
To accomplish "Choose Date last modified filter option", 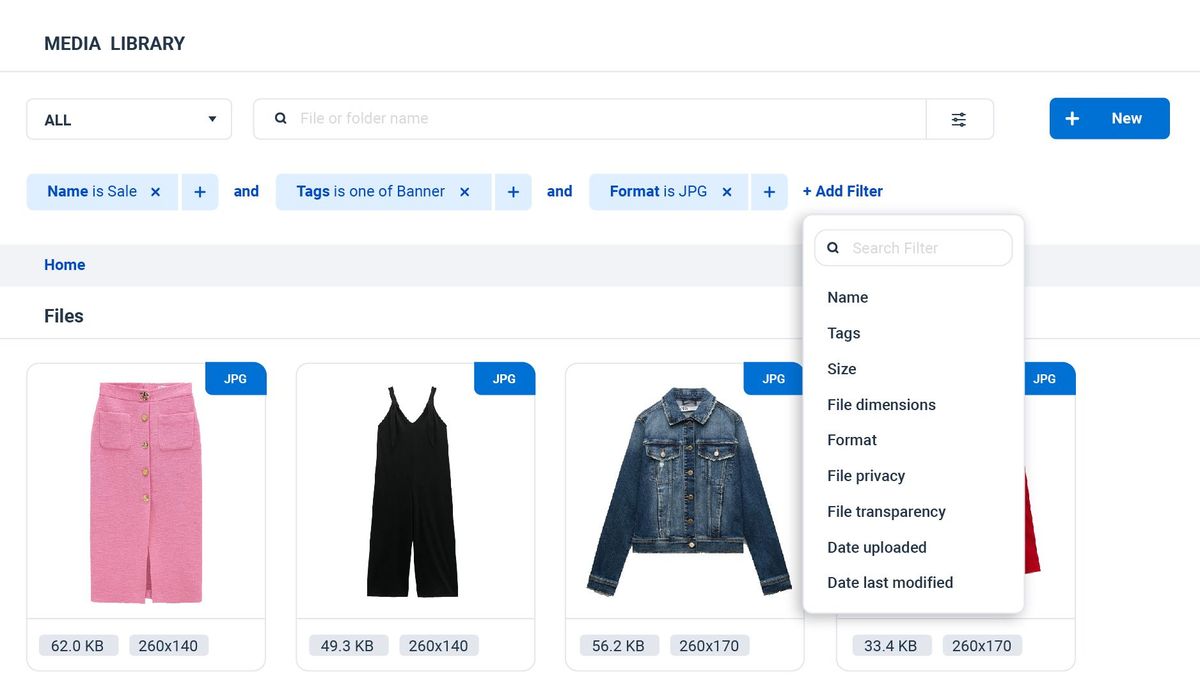I will tap(890, 582).
